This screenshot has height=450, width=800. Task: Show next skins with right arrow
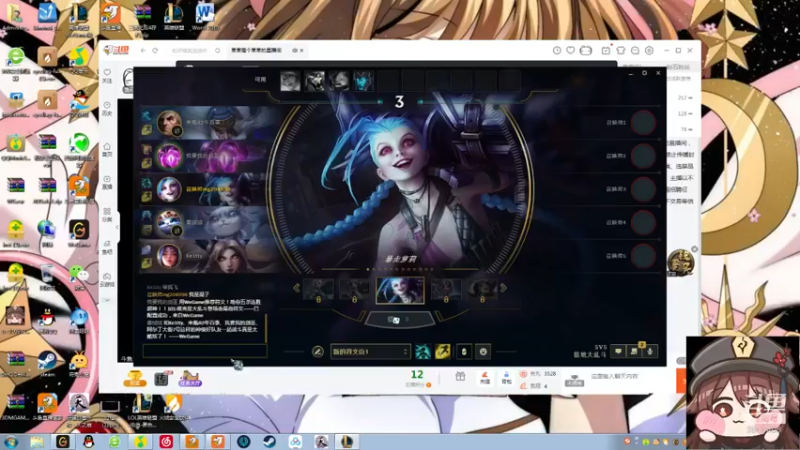point(504,288)
